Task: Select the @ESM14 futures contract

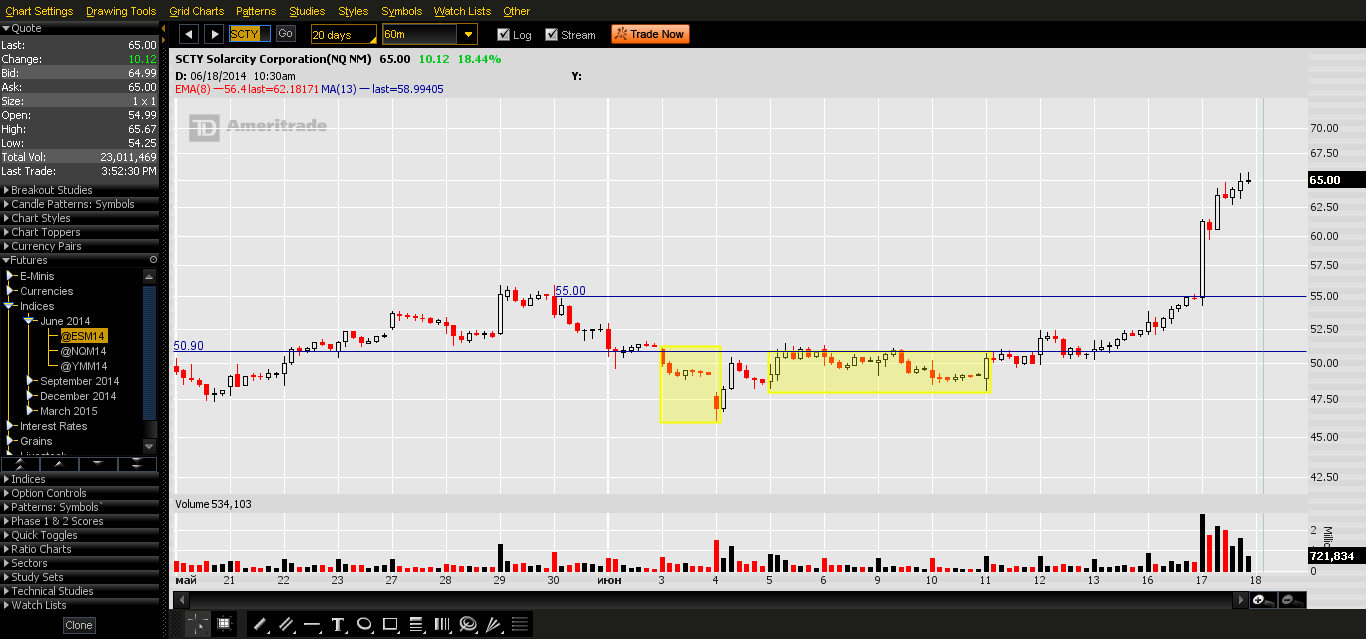Action: 84,336
